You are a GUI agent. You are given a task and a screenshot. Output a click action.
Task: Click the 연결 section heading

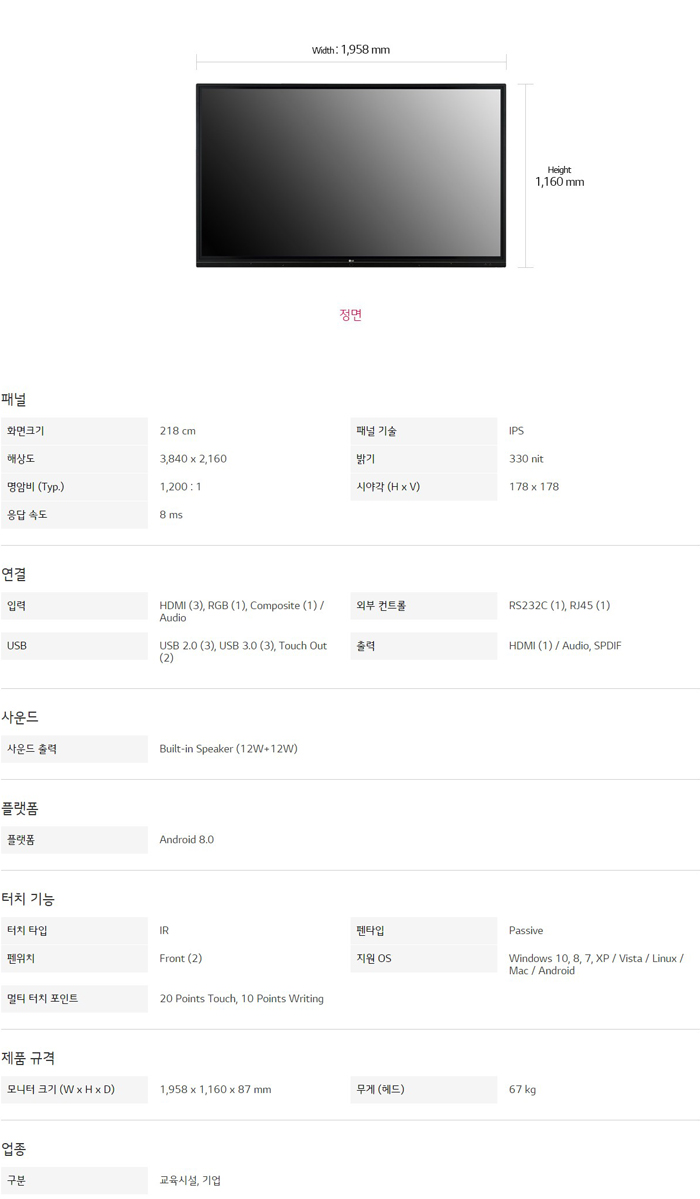[x=14, y=574]
